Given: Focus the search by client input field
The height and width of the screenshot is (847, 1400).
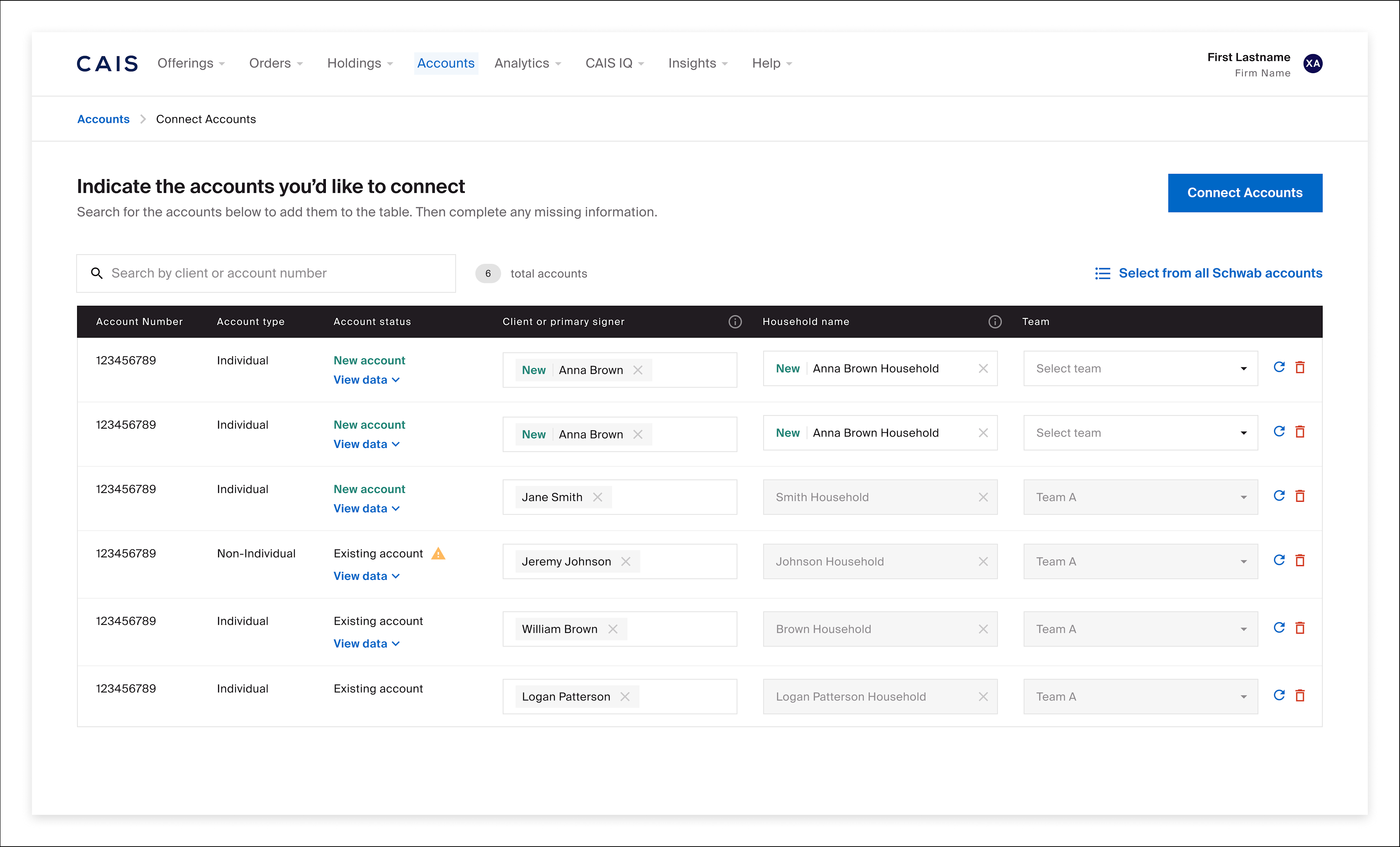Looking at the screenshot, I should click(x=273, y=273).
